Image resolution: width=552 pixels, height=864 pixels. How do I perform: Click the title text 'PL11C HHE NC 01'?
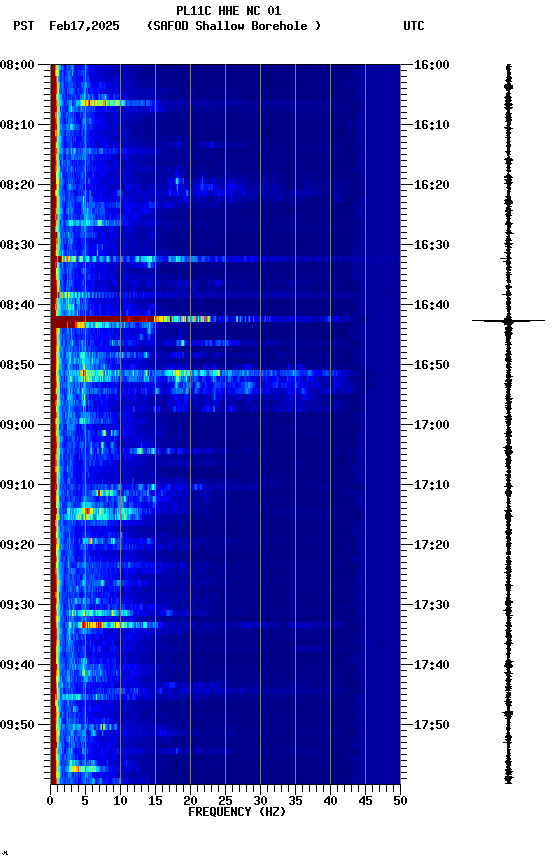tap(229, 11)
